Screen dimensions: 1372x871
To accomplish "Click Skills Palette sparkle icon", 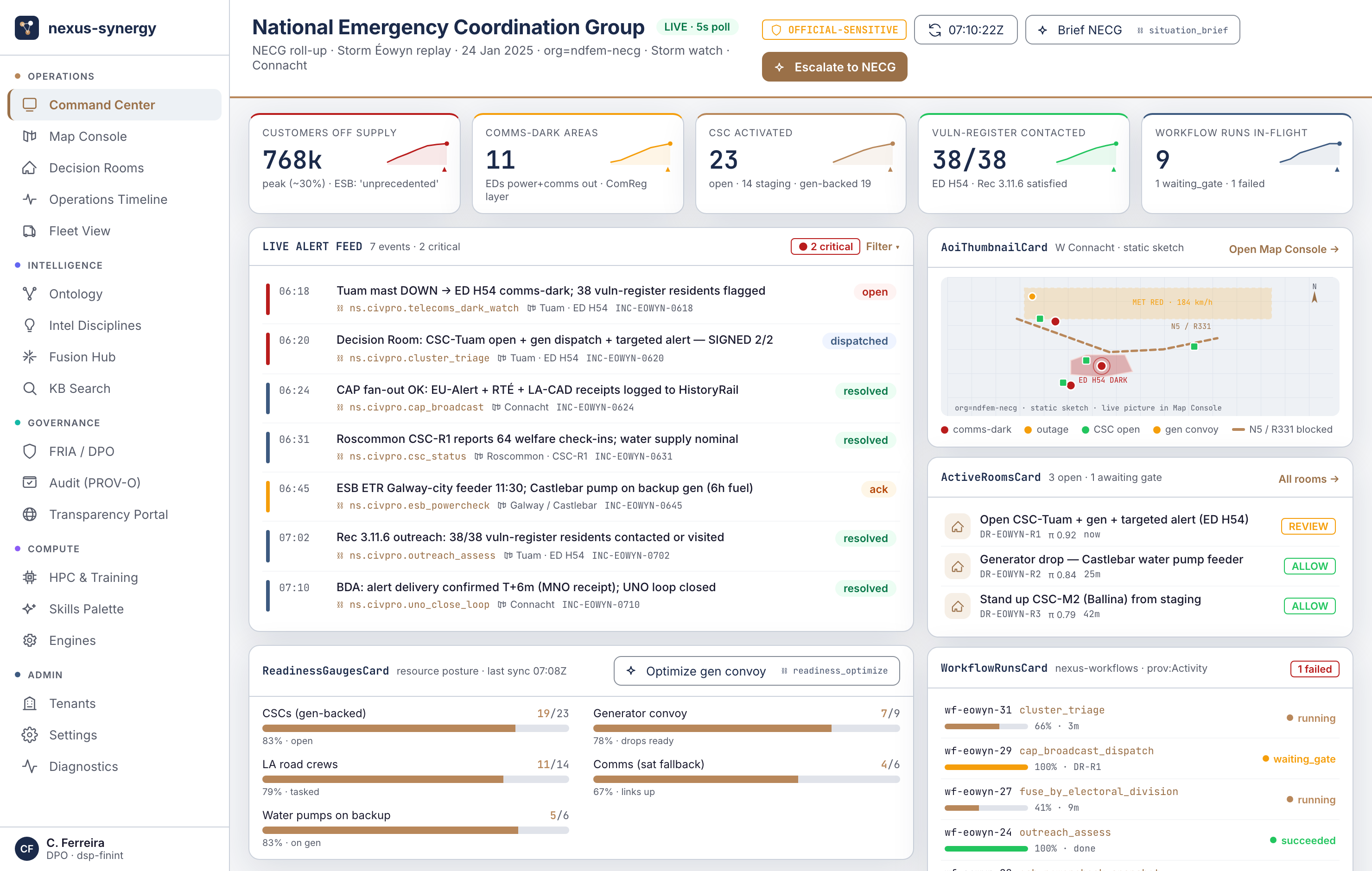I will coord(30,608).
